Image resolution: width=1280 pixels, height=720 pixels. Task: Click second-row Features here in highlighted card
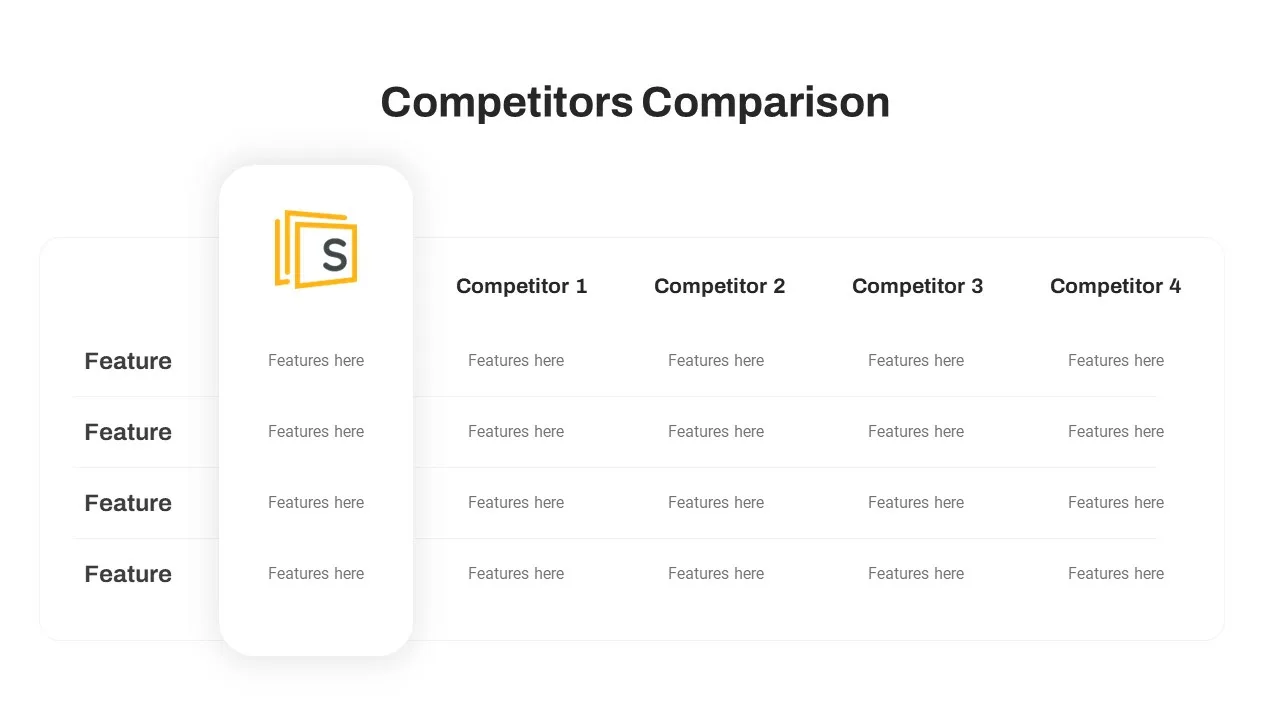[x=316, y=431]
